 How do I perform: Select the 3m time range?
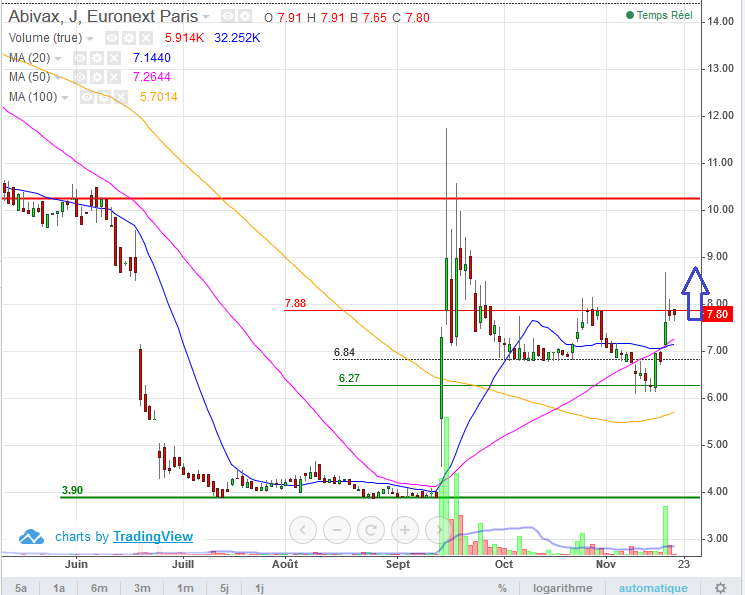tap(142, 588)
